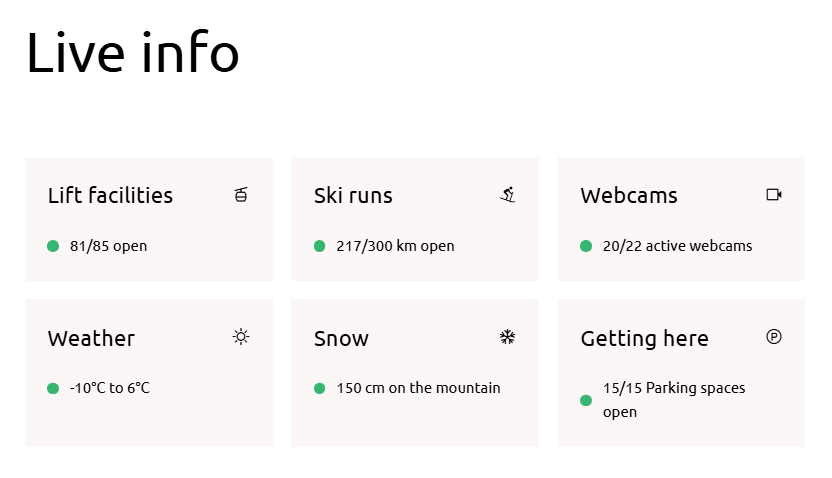This screenshot has width=832, height=478.
Task: Click the snowflake icon on Snow card
Action: tap(507, 337)
